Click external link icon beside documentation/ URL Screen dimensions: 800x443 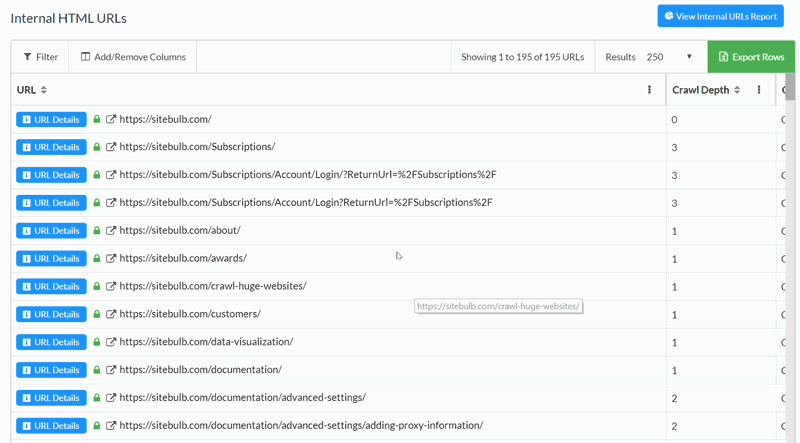click(x=111, y=370)
